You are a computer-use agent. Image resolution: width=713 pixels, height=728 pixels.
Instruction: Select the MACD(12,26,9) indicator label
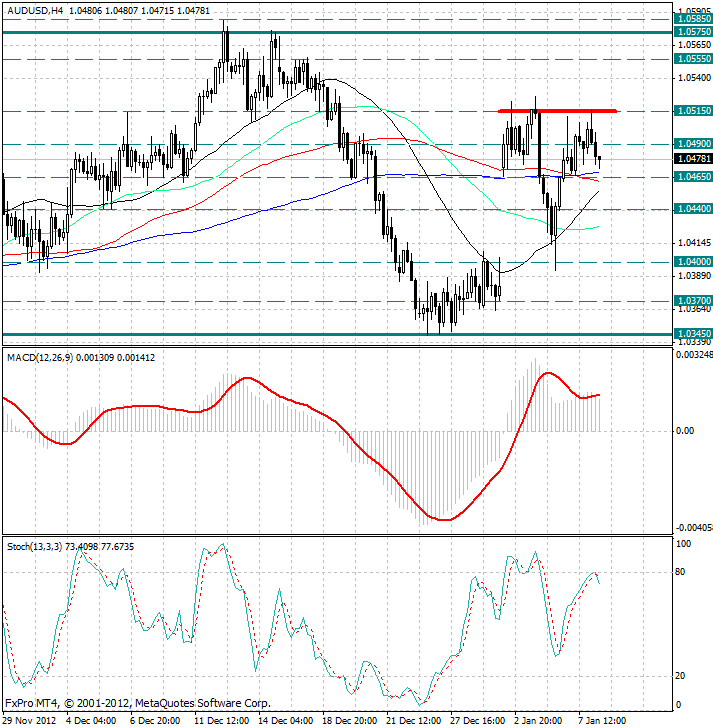click(46, 357)
